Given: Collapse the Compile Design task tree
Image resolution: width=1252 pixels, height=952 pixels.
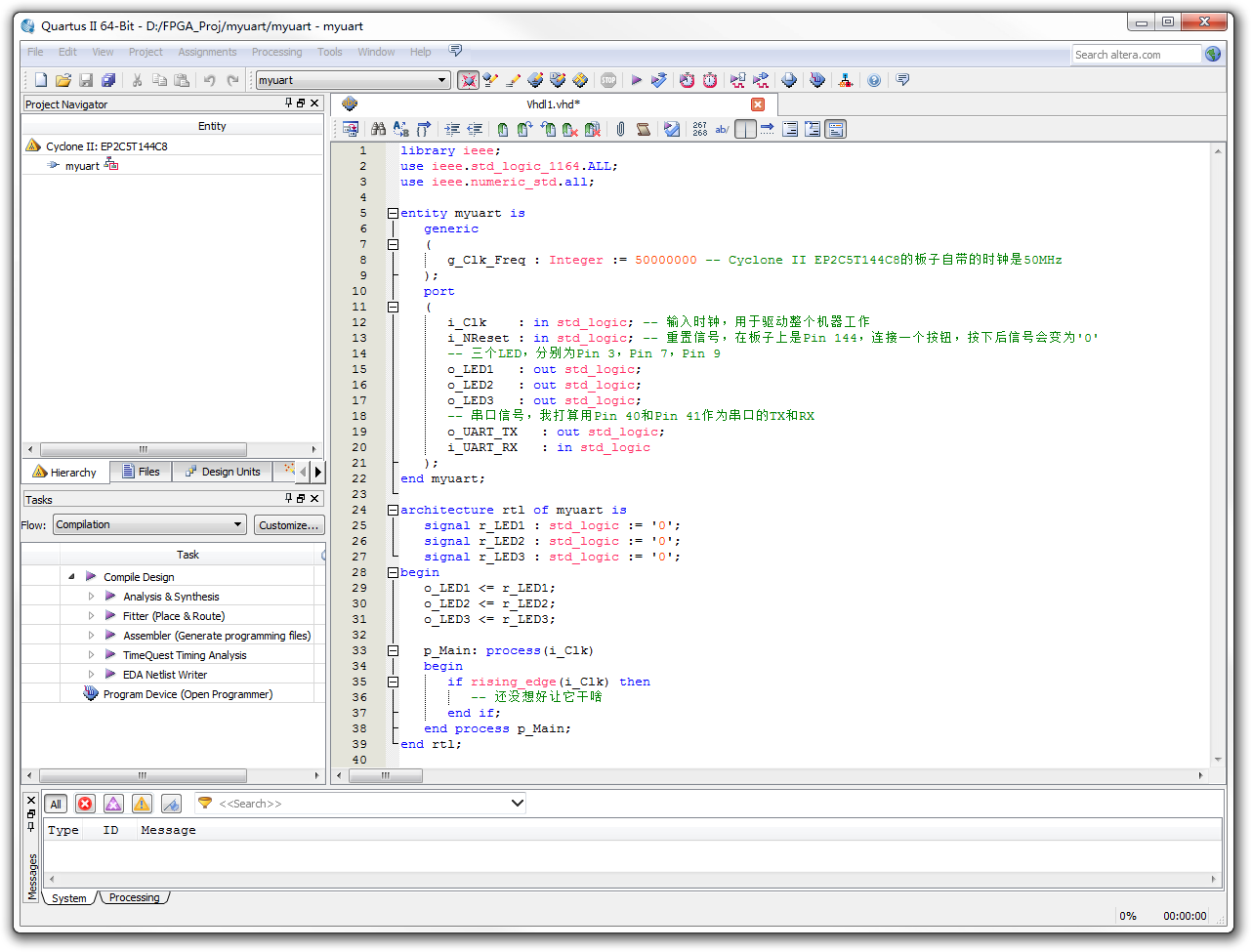Looking at the screenshot, I should coord(72,577).
